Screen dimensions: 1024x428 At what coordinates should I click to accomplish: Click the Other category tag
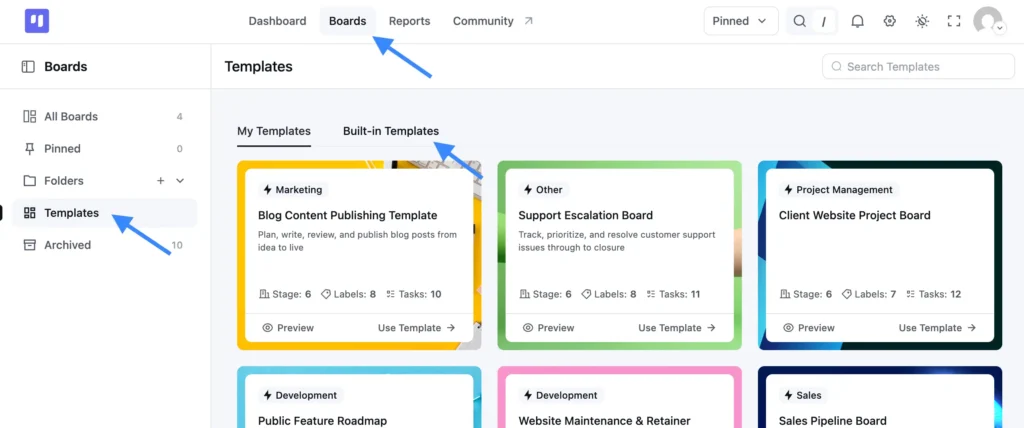click(x=543, y=190)
